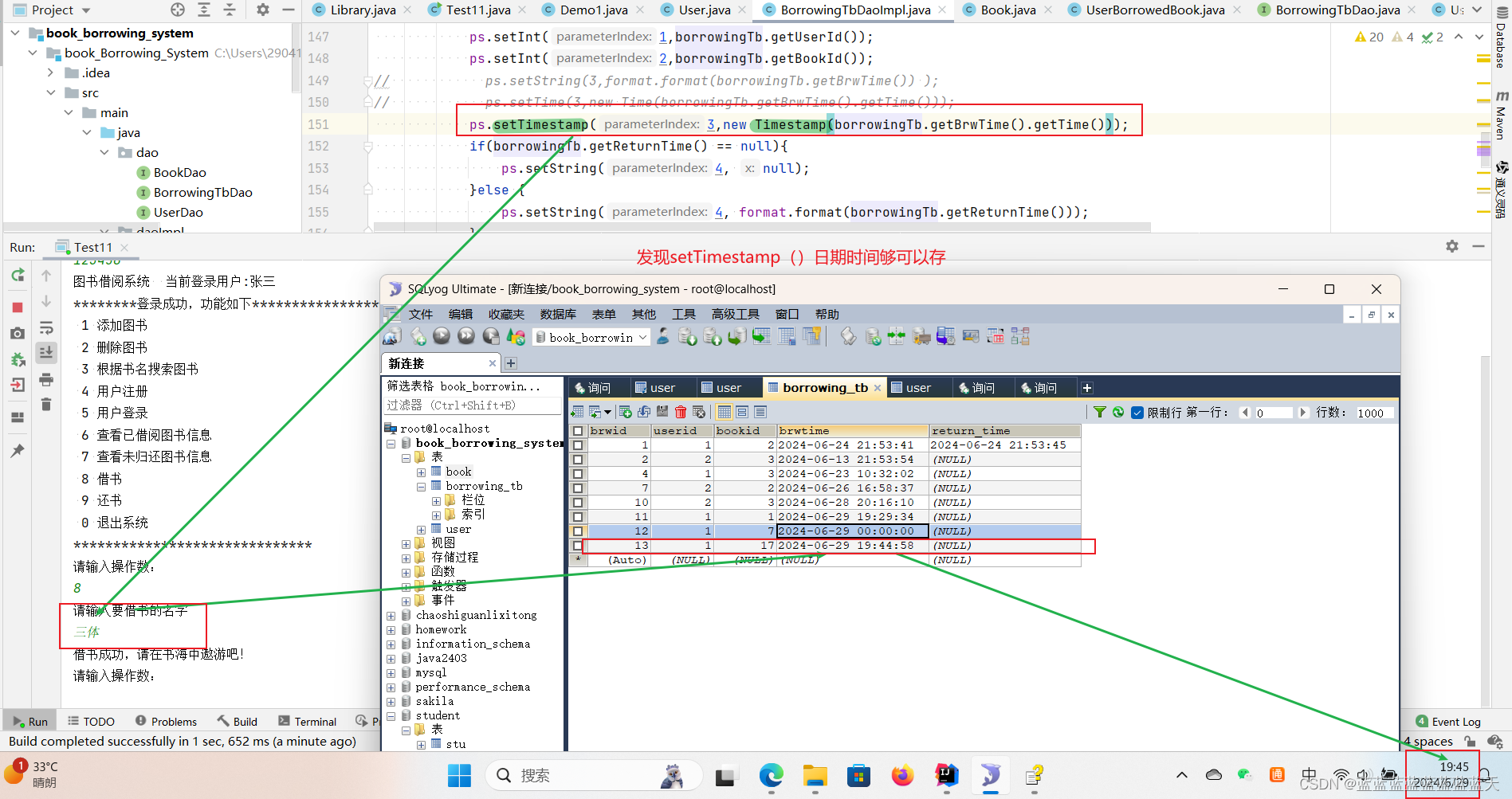The image size is (1512, 799).
Task: Select locate-file target icon in Project panel
Action: 178,10
